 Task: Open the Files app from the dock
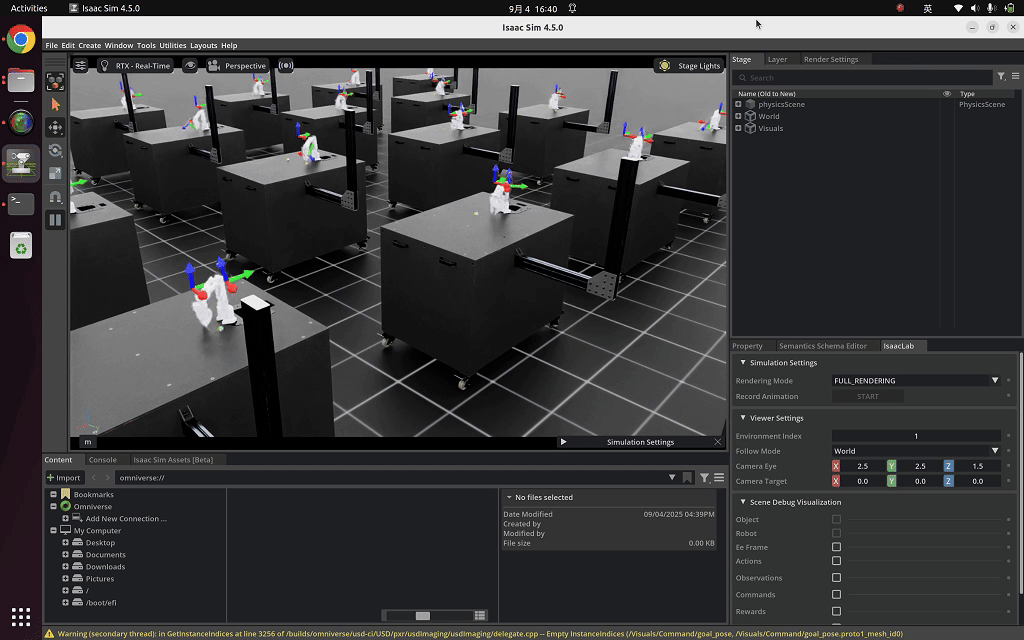21,81
